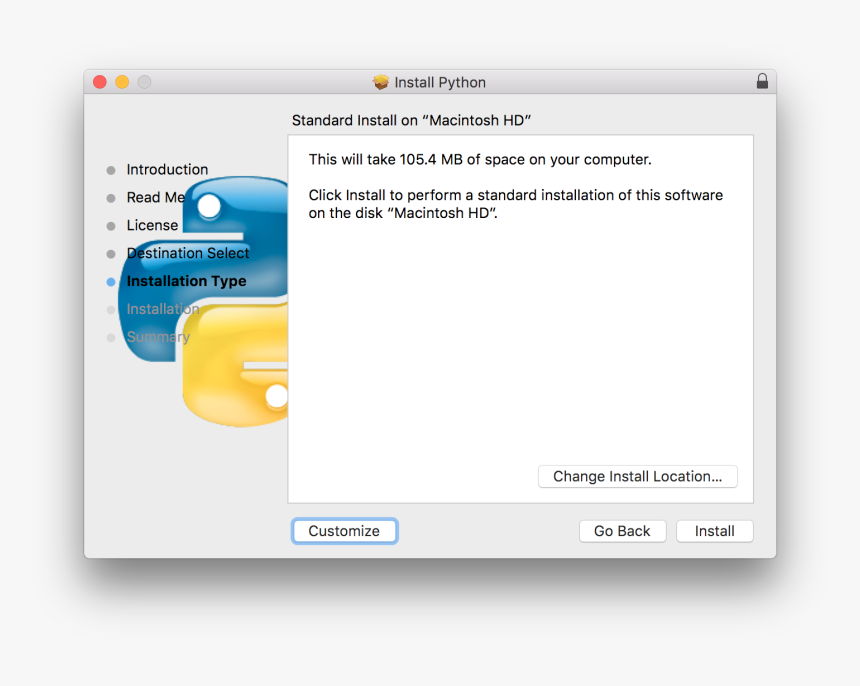Click the Install button
860x686 pixels.
click(x=715, y=531)
